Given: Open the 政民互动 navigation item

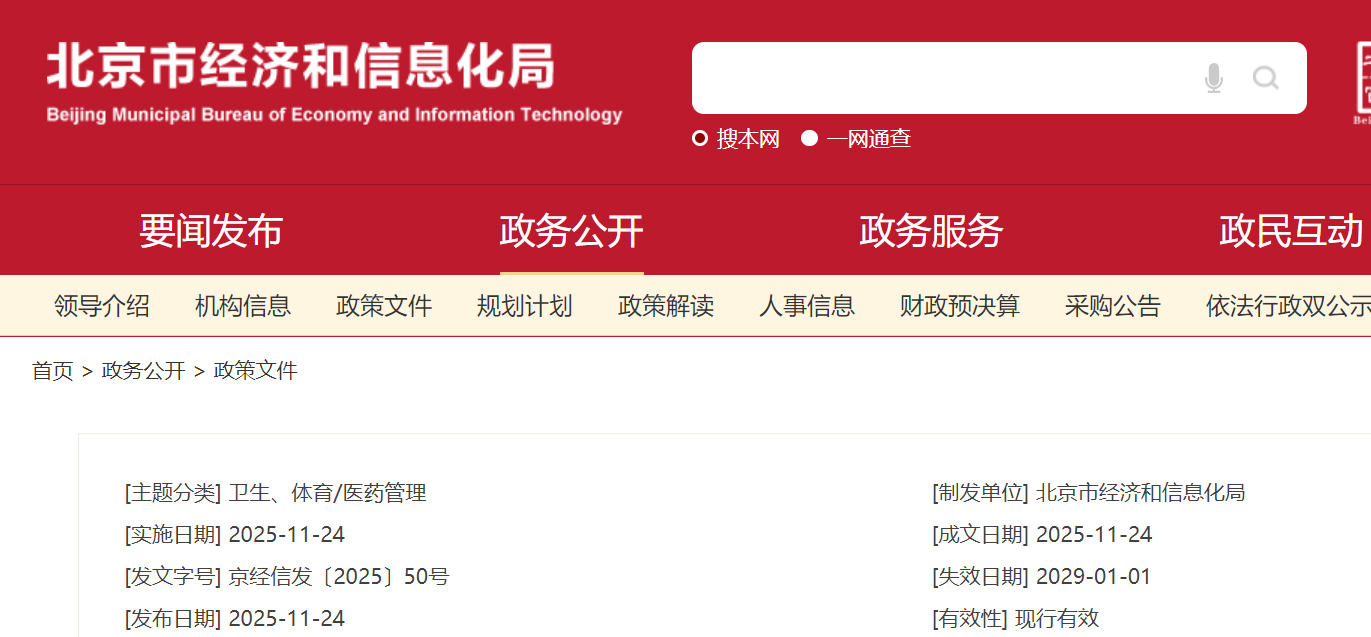Looking at the screenshot, I should pos(1291,231).
